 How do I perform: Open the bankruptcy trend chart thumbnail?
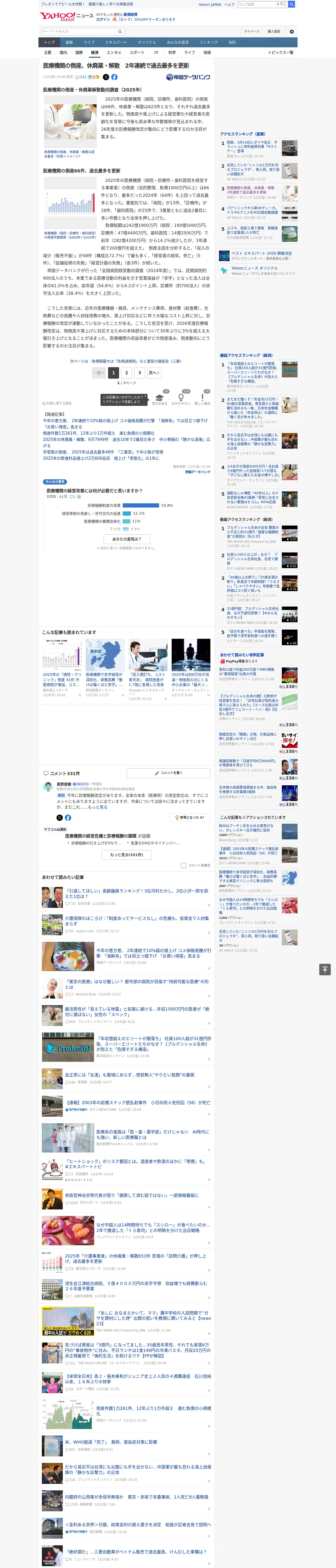pos(70,203)
